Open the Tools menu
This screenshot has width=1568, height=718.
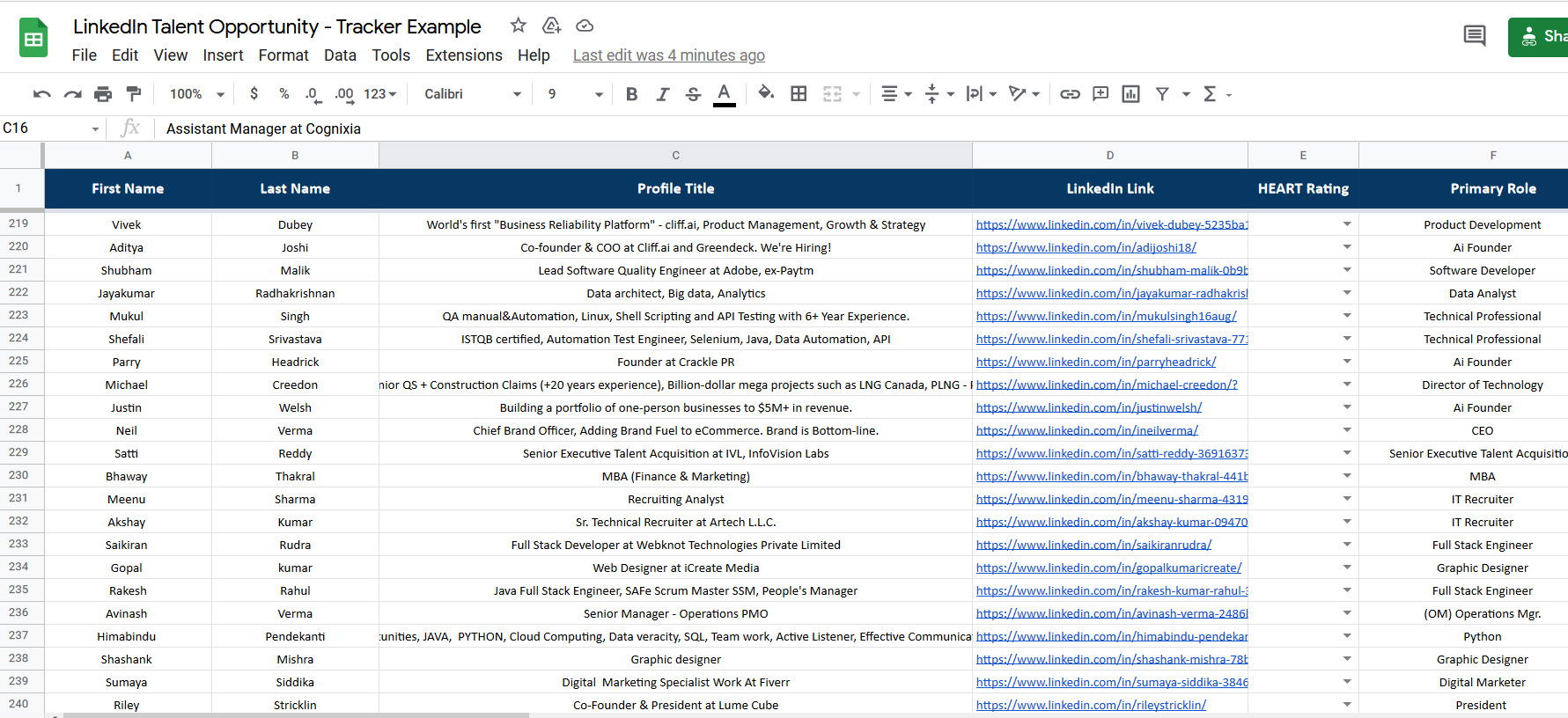(x=391, y=55)
